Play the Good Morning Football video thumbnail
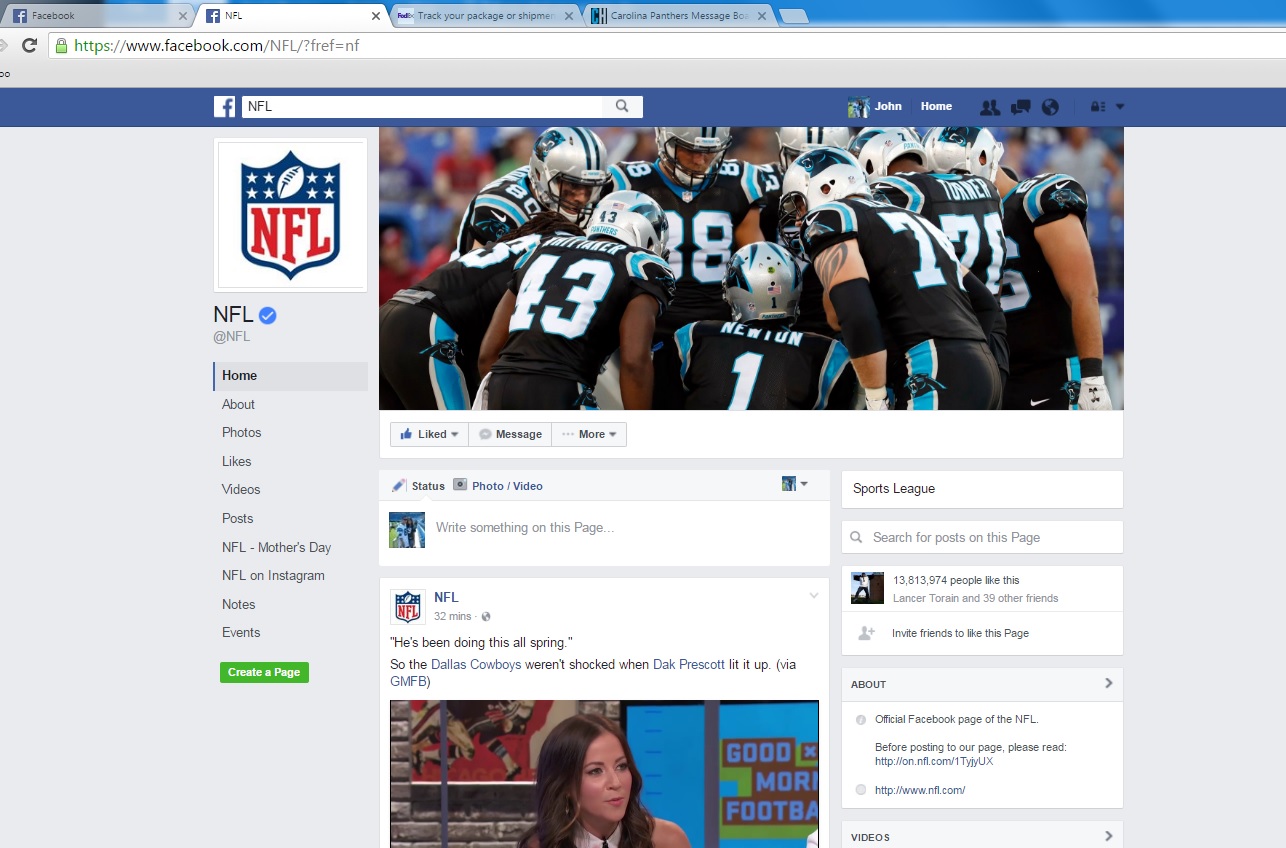 click(x=604, y=774)
